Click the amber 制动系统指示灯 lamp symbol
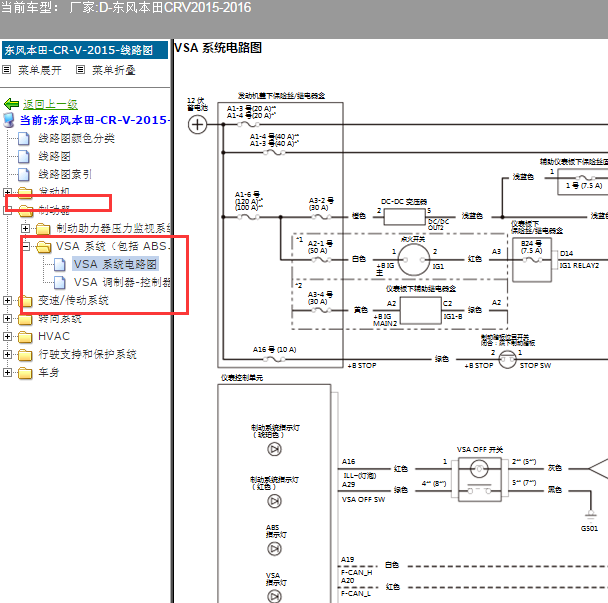The height and width of the screenshot is (603, 608). point(275,449)
